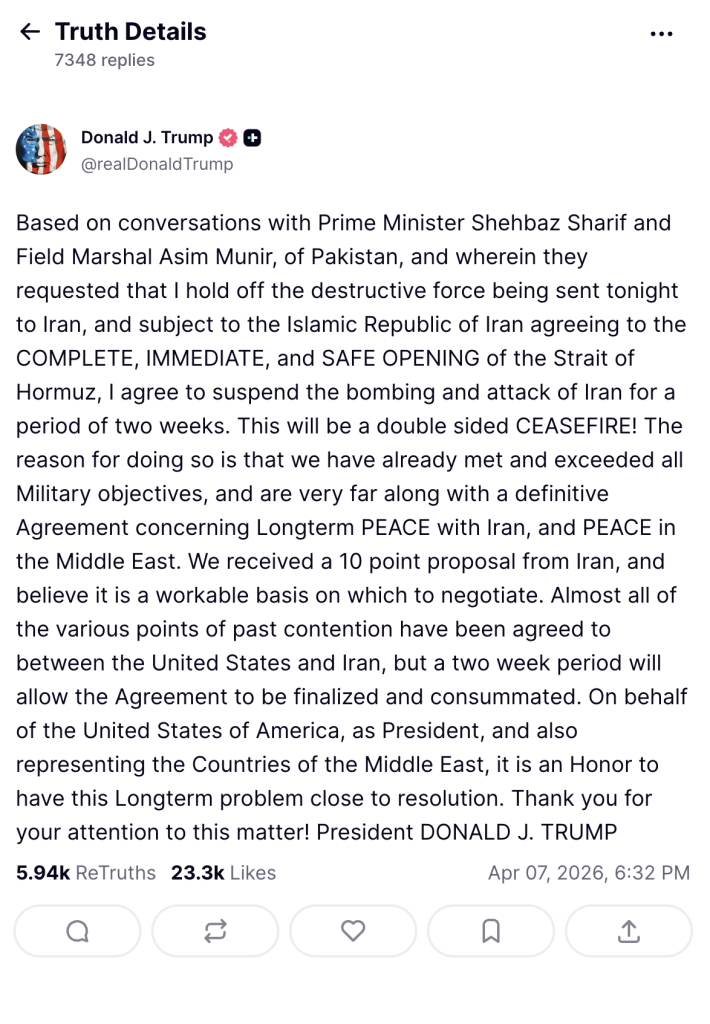
Task: ReTruth this post with the repost icon
Action: tap(215, 931)
